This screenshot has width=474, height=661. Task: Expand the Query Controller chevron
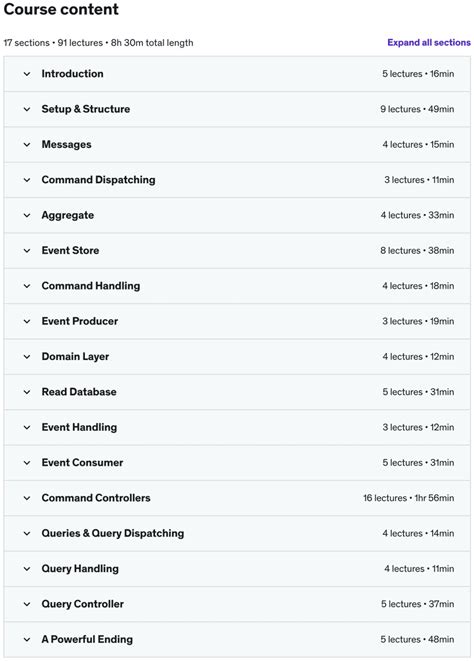(27, 605)
